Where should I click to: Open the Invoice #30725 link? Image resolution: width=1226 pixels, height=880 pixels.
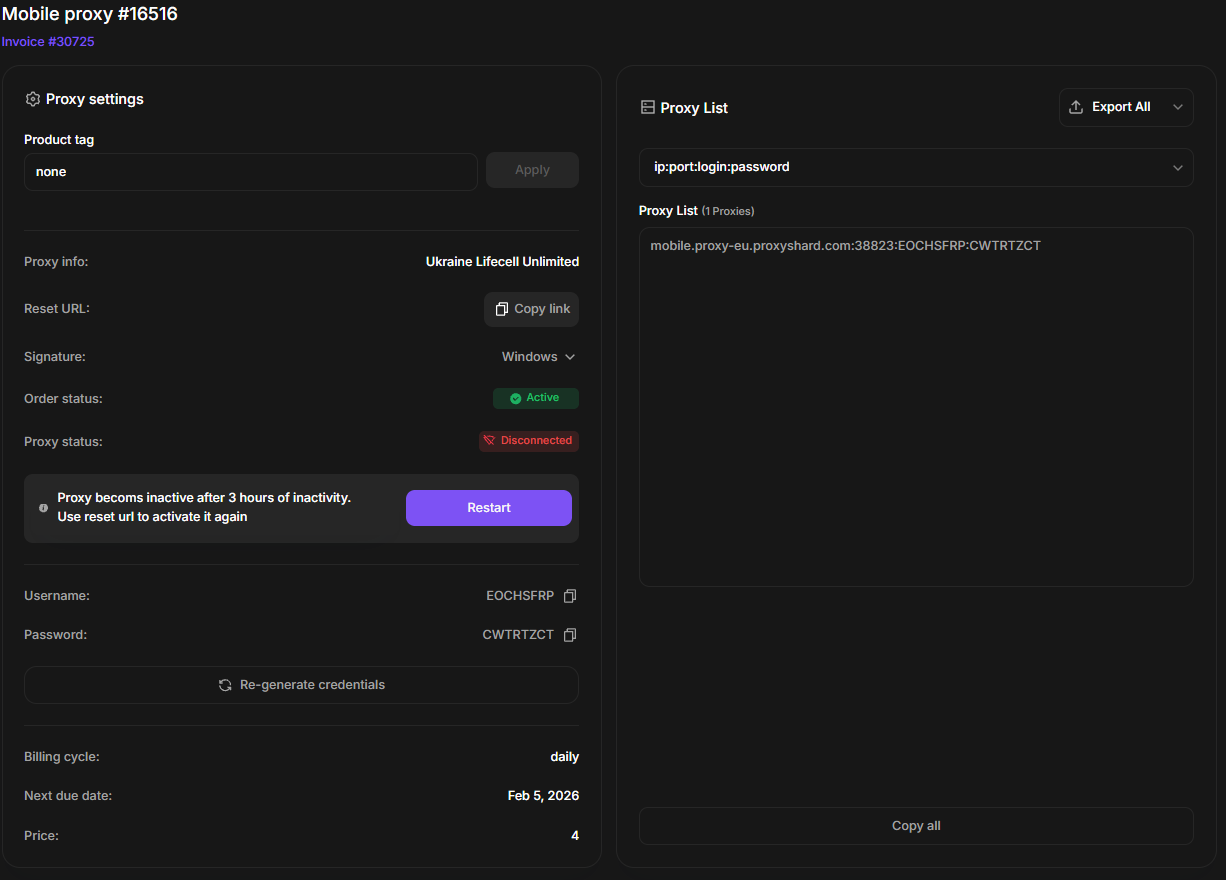tap(48, 42)
